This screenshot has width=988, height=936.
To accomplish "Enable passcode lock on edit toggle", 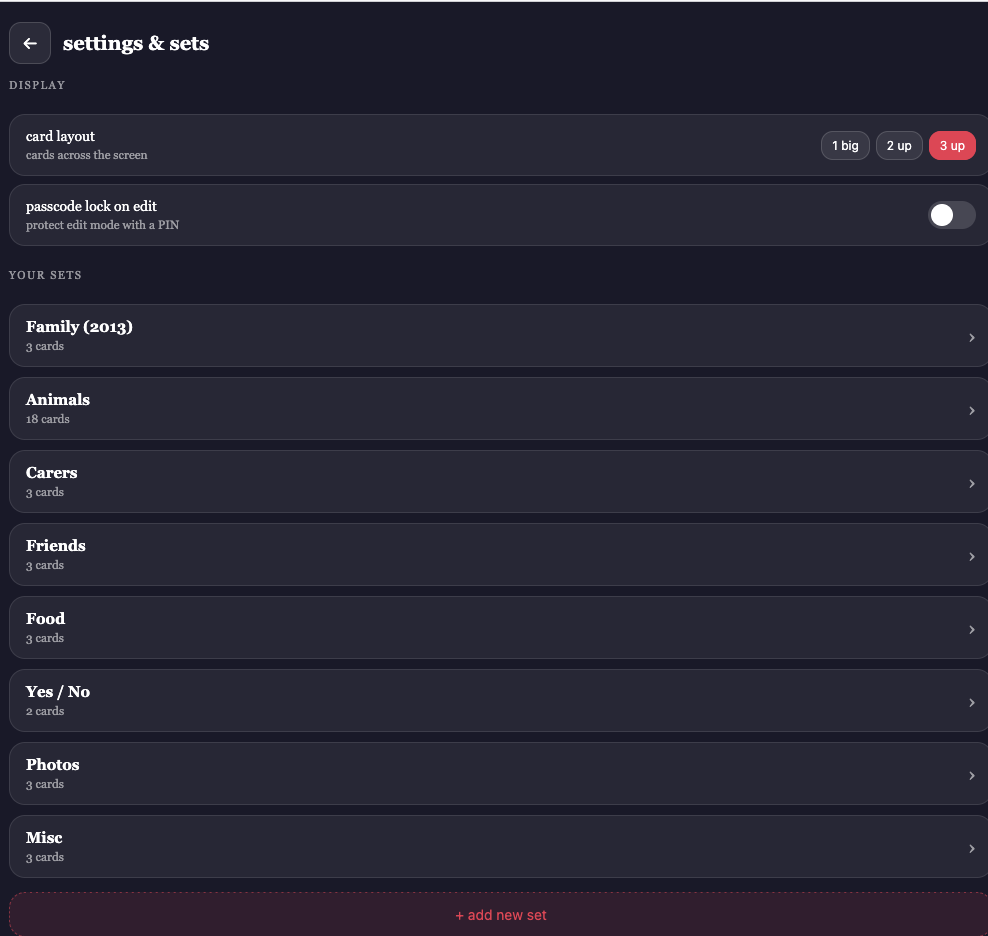I will click(951, 215).
